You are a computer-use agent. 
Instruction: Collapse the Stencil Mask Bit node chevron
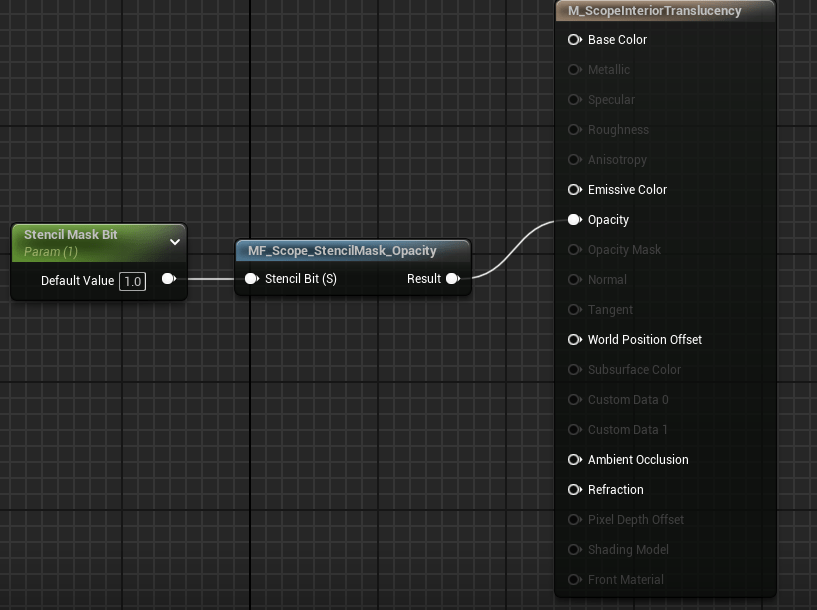(x=175, y=241)
